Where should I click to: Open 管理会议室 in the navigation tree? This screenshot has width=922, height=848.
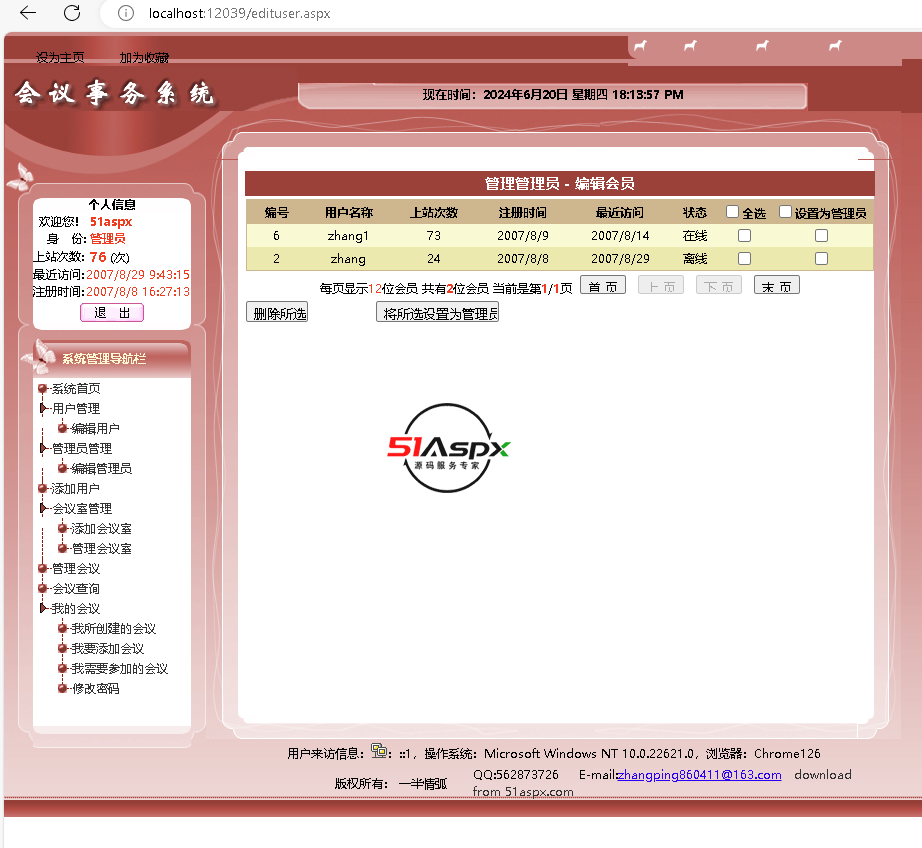click(x=101, y=549)
